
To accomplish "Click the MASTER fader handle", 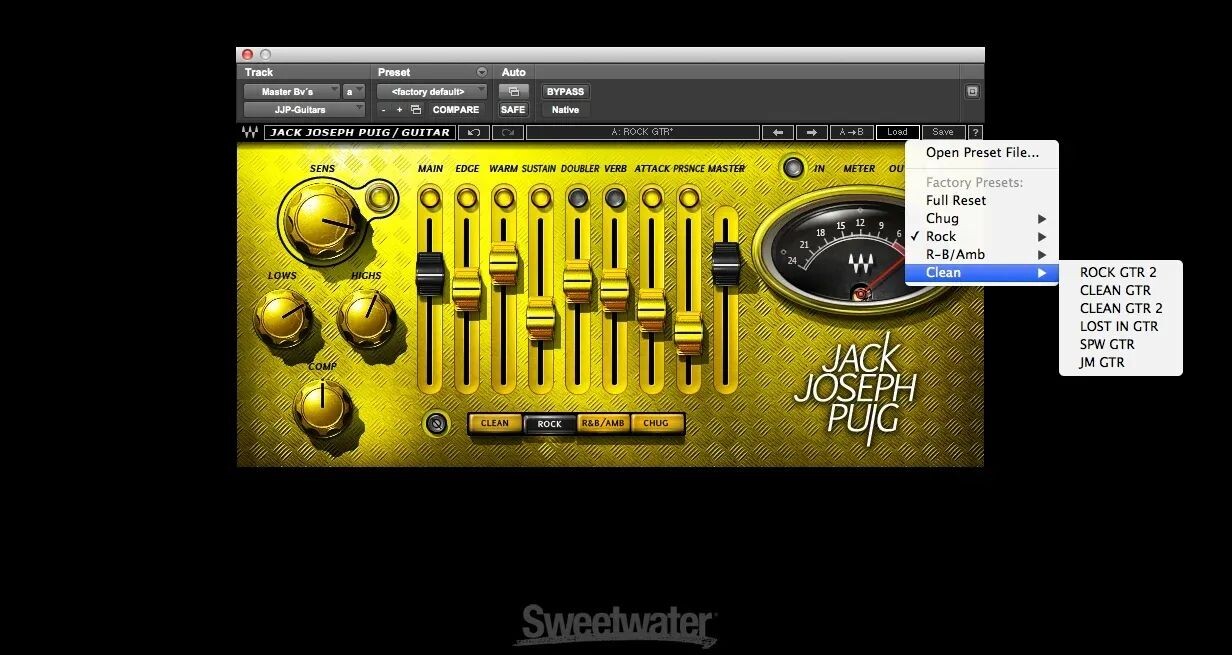I will 726,262.
